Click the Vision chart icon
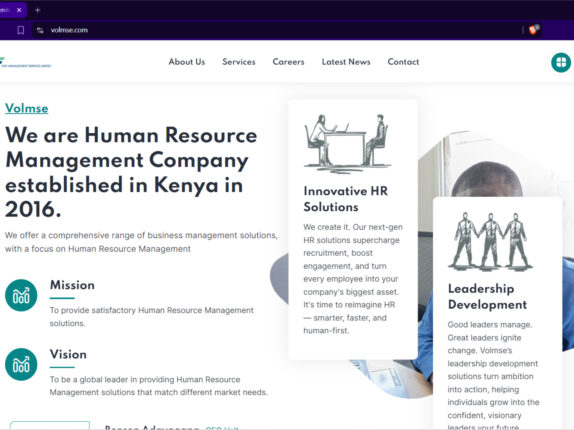The height and width of the screenshot is (430, 574). 21,364
